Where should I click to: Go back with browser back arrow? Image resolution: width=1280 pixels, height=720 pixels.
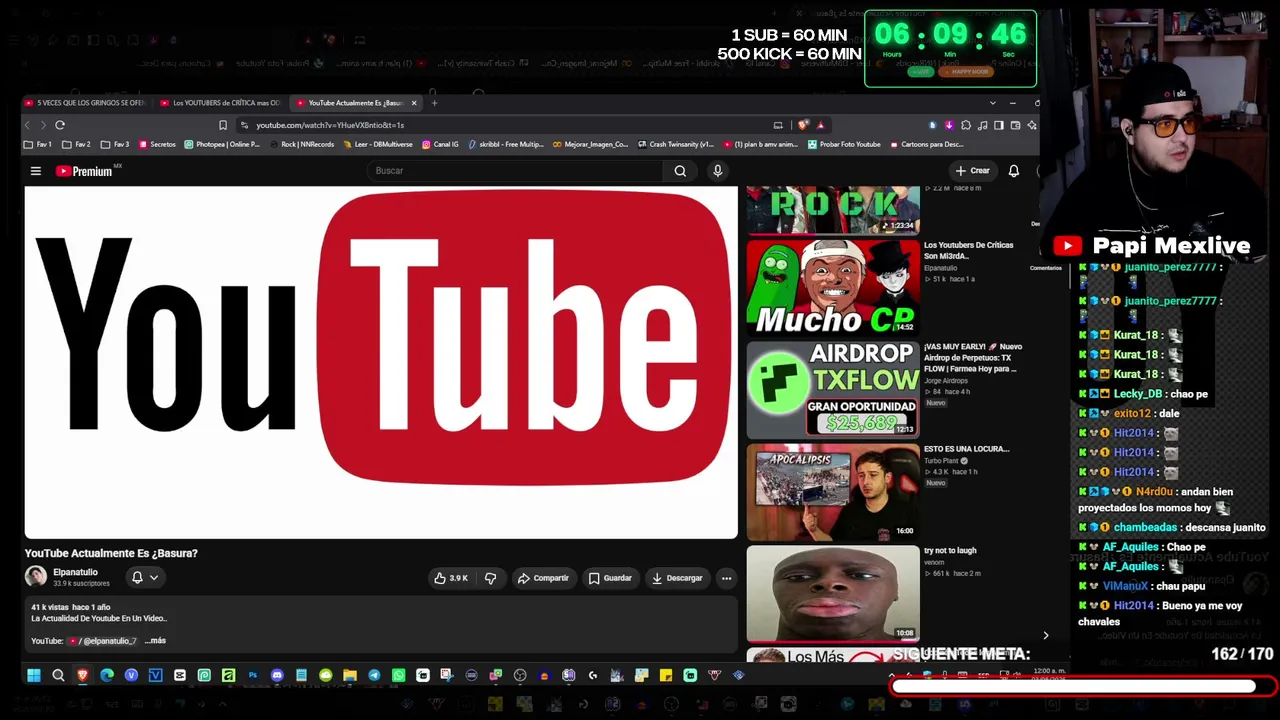(28, 125)
